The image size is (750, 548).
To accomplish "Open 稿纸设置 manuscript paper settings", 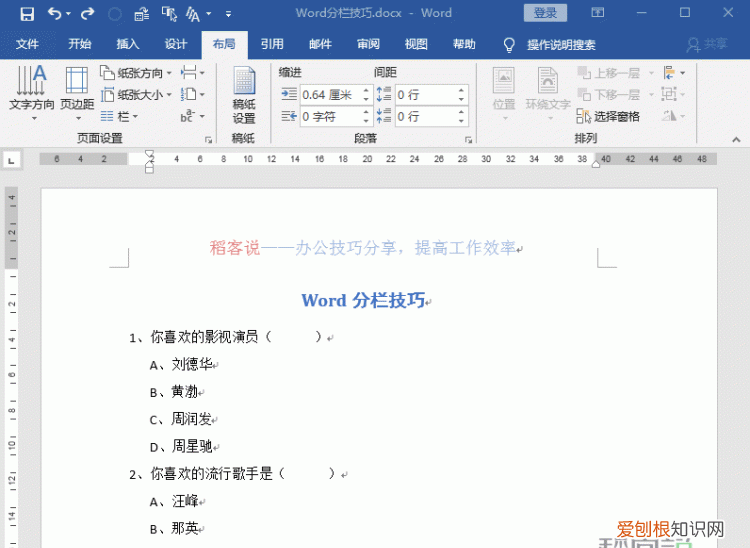I will pos(243,96).
